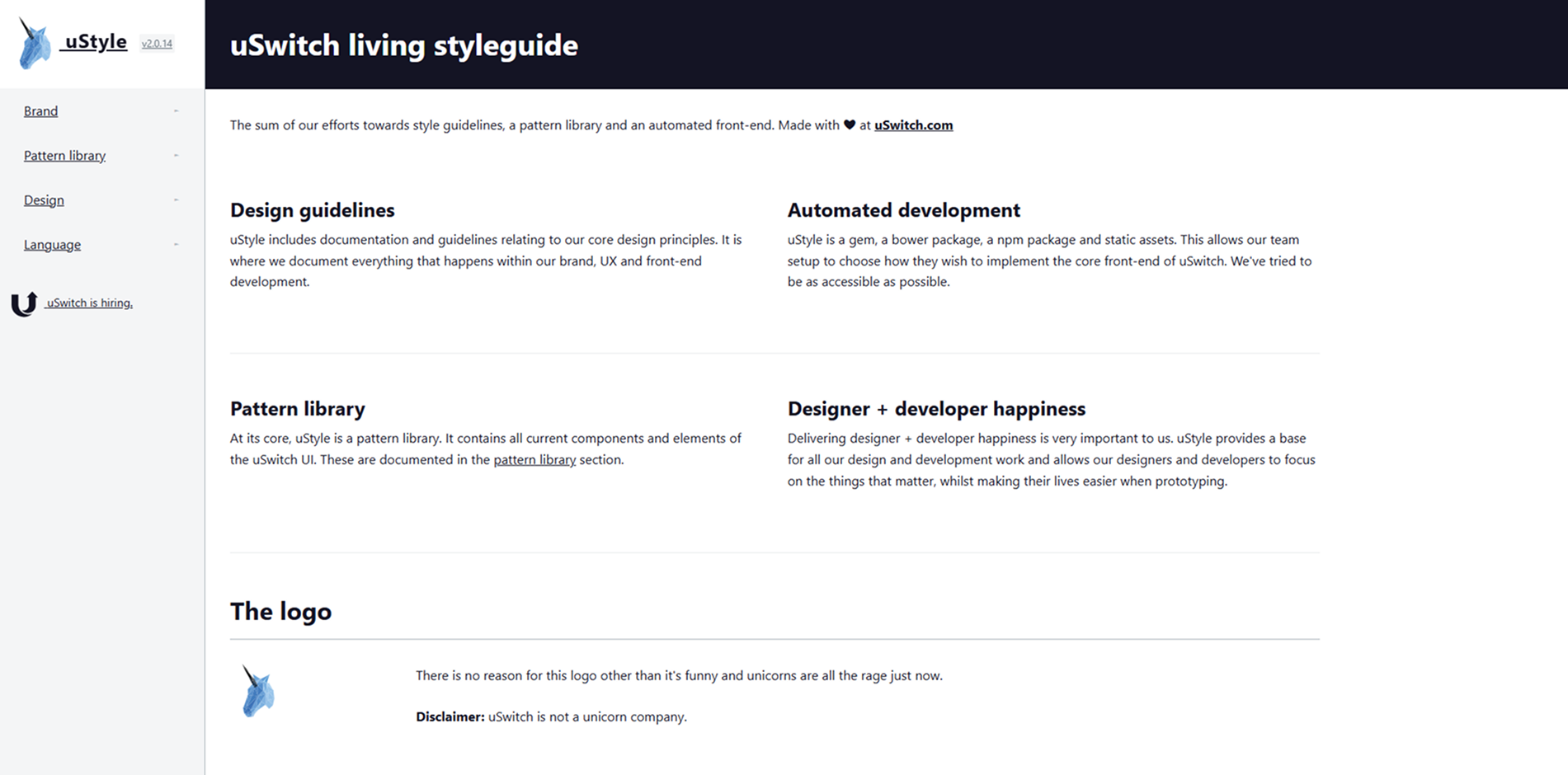Expand the Brand section arrow
The image size is (1568, 775).
click(176, 110)
